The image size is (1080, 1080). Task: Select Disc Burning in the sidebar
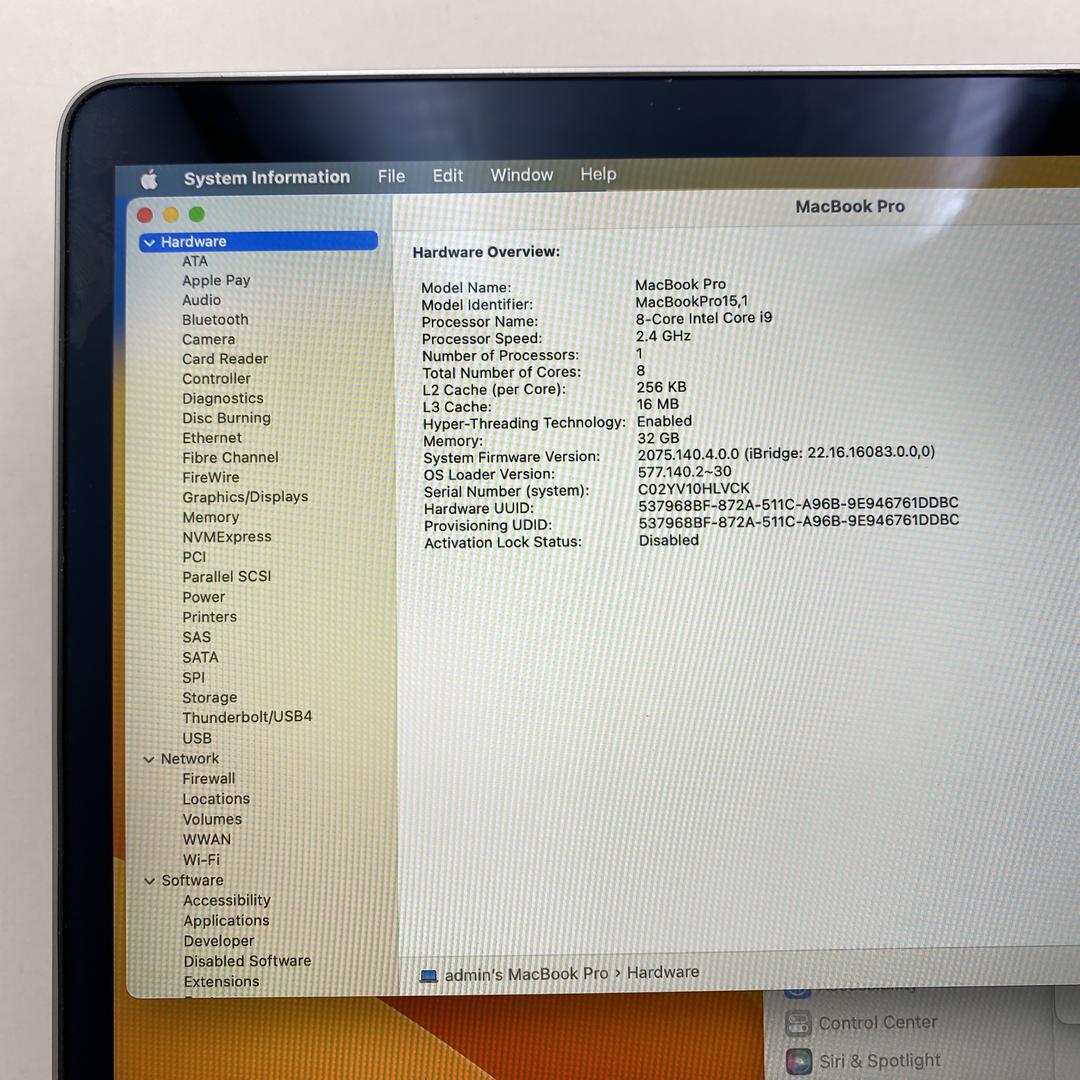(x=227, y=418)
